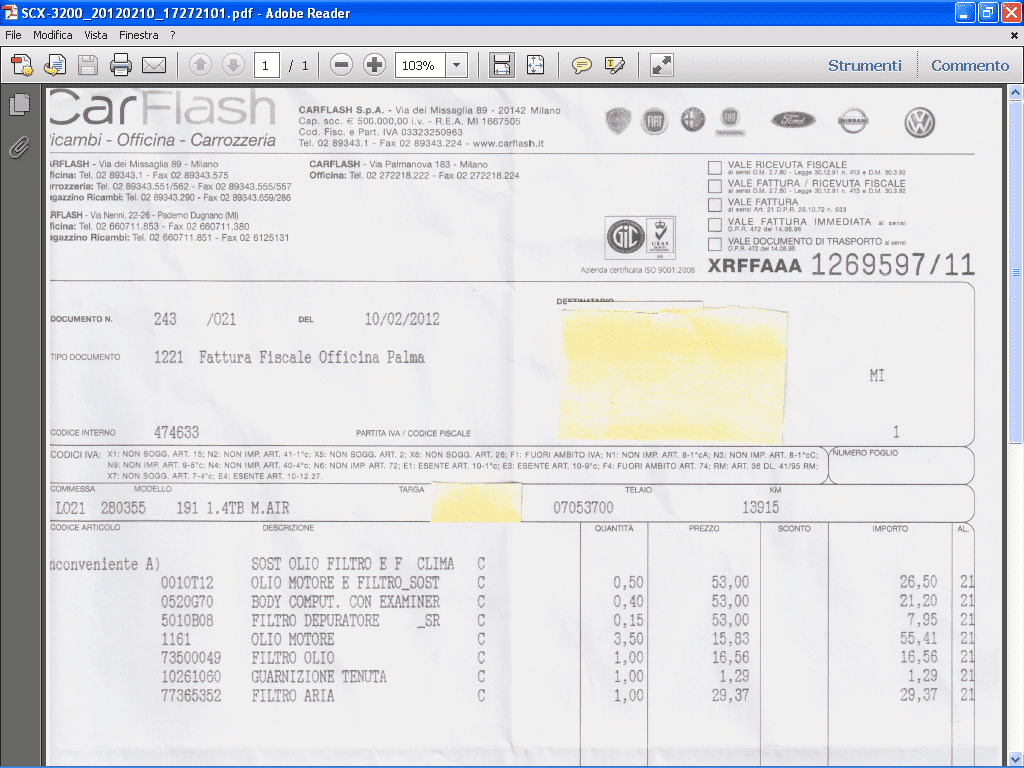The width and height of the screenshot is (1024, 768).
Task: Open the Vista menu
Action: coord(96,35)
